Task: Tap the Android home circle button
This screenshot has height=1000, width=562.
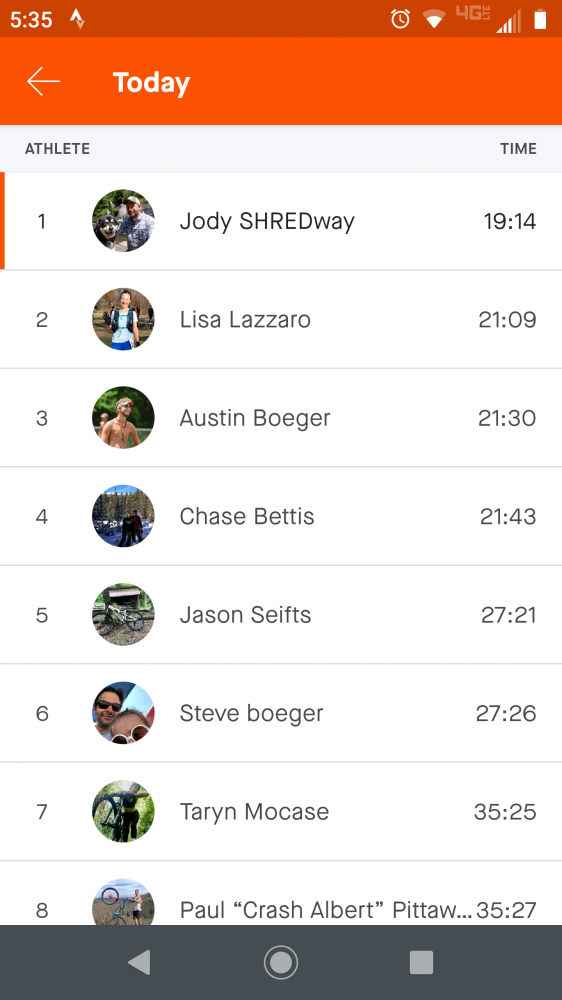Action: click(281, 962)
